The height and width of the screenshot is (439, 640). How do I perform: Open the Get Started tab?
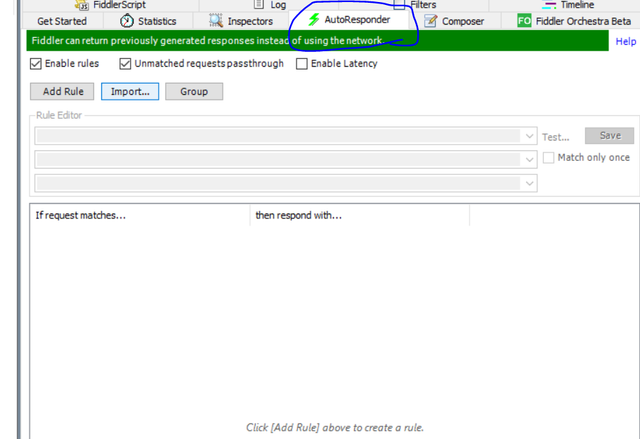click(62, 21)
